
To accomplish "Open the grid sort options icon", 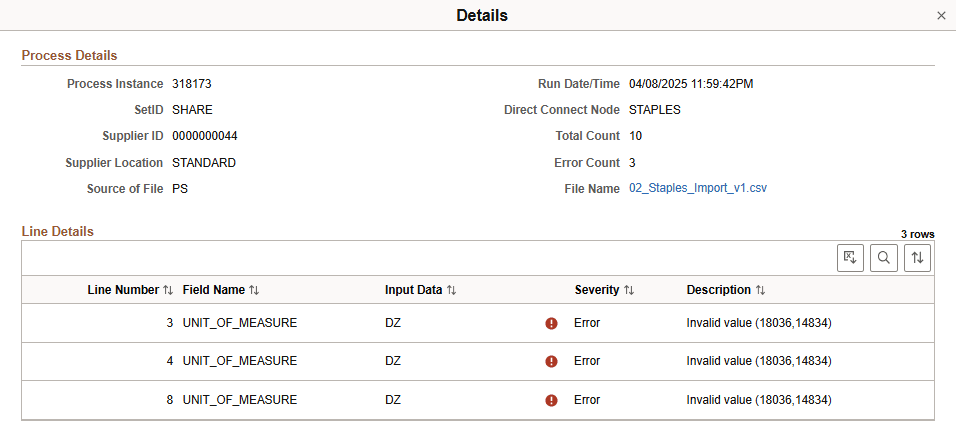I will tap(917, 258).
